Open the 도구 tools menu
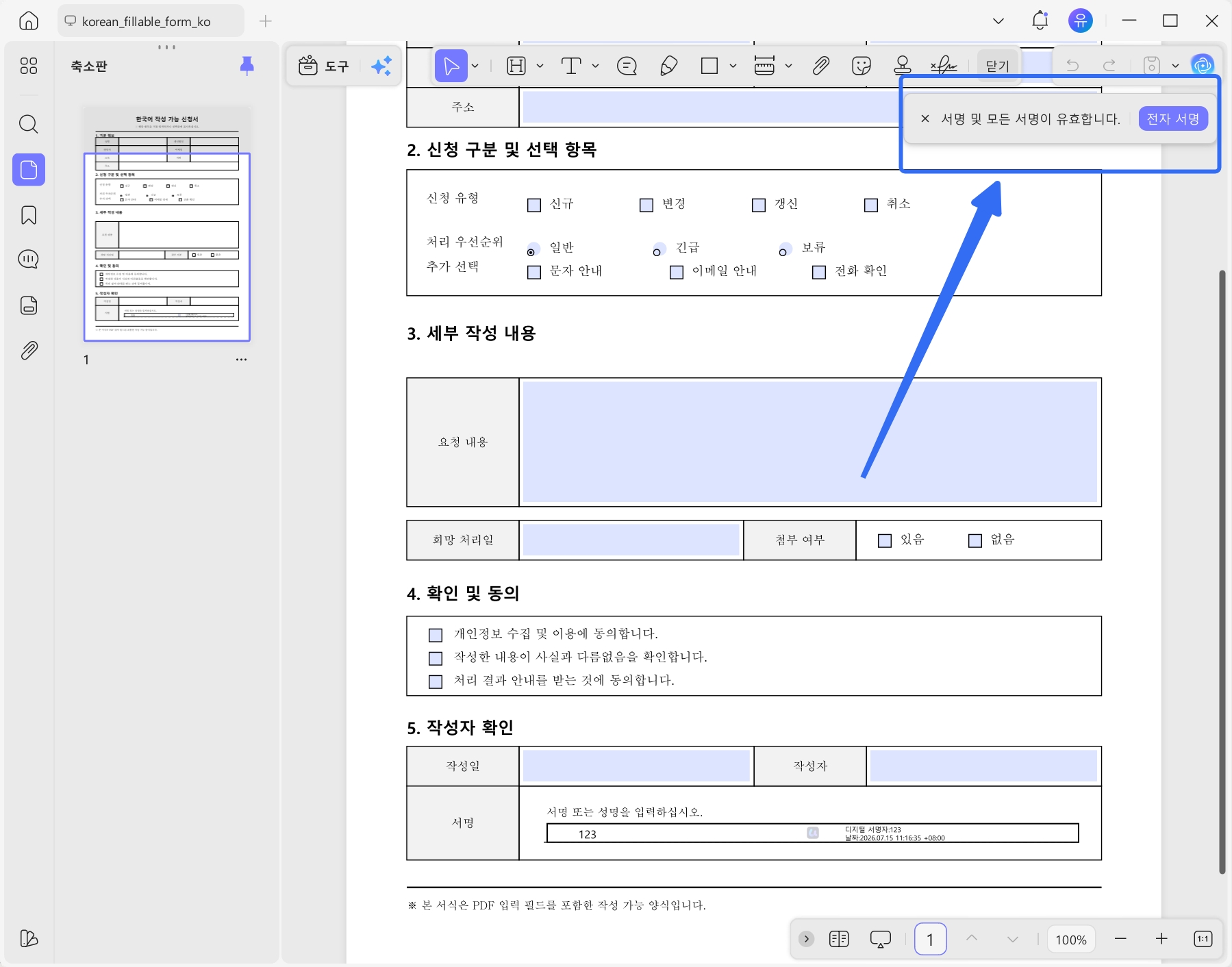Screen dimensions: 1232x967 point(324,66)
